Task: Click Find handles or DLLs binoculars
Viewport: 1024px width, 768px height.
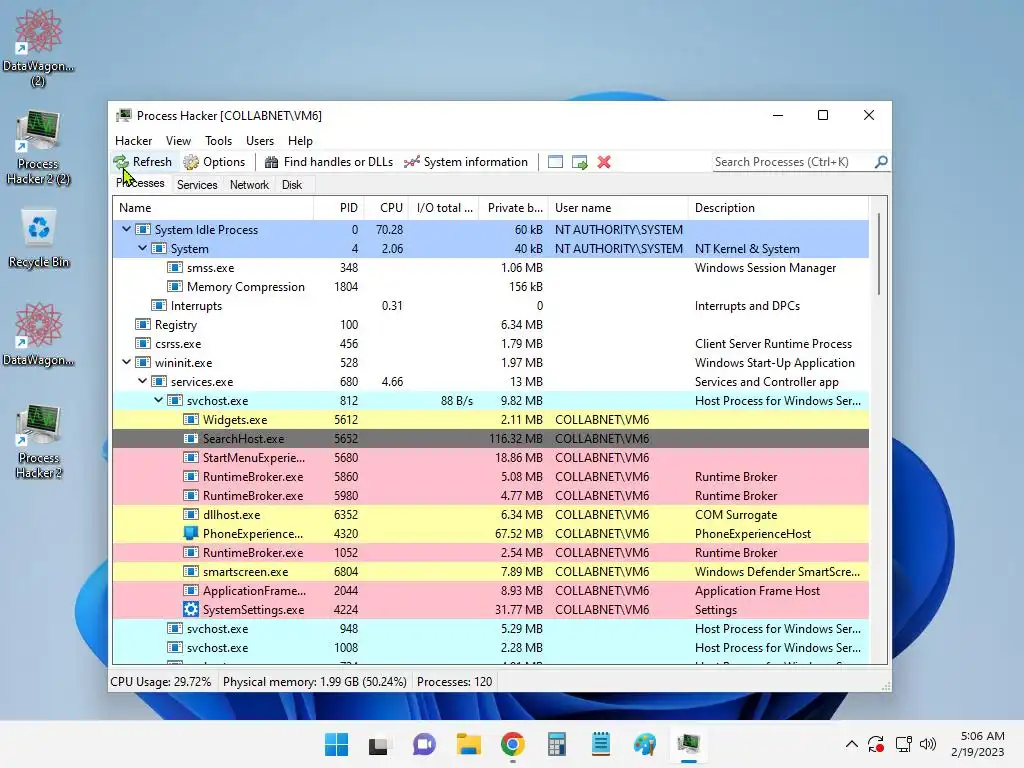Action: click(x=272, y=162)
